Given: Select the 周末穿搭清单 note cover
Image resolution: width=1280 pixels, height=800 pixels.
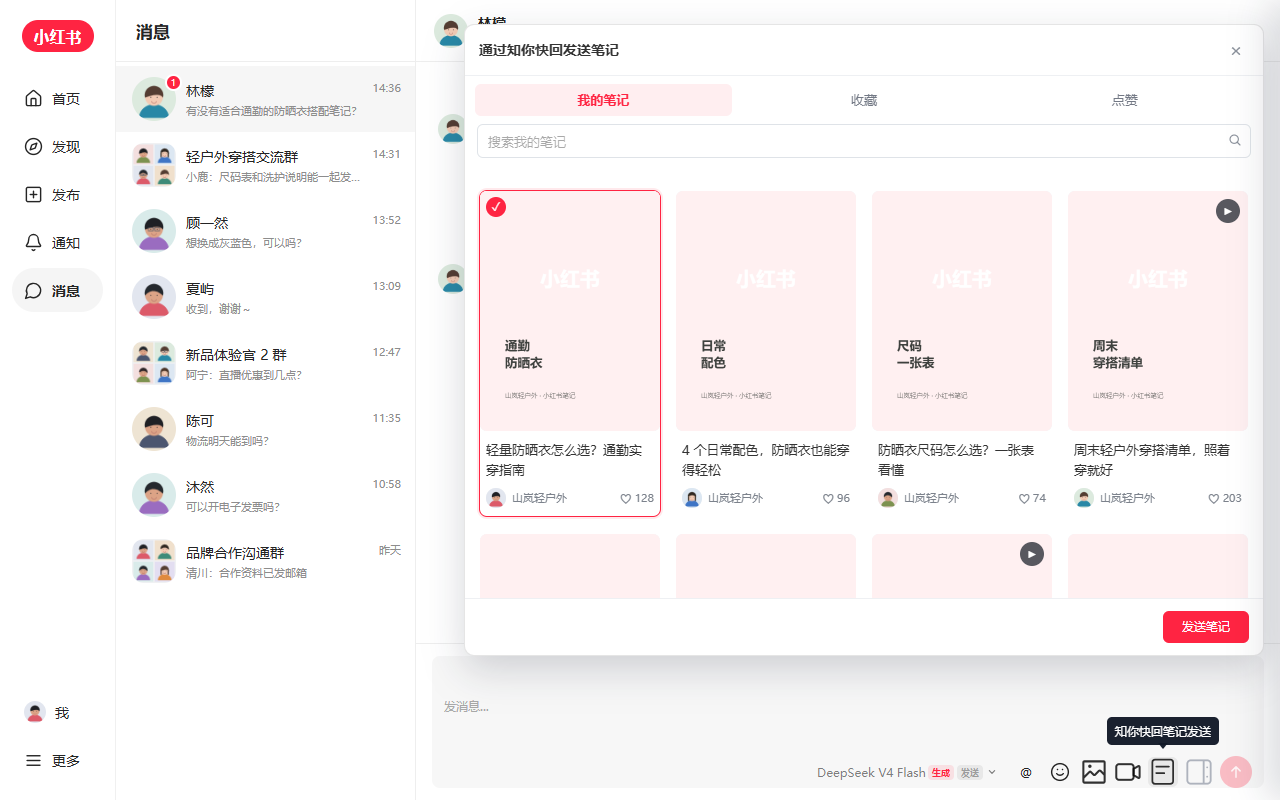Looking at the screenshot, I should [1158, 311].
